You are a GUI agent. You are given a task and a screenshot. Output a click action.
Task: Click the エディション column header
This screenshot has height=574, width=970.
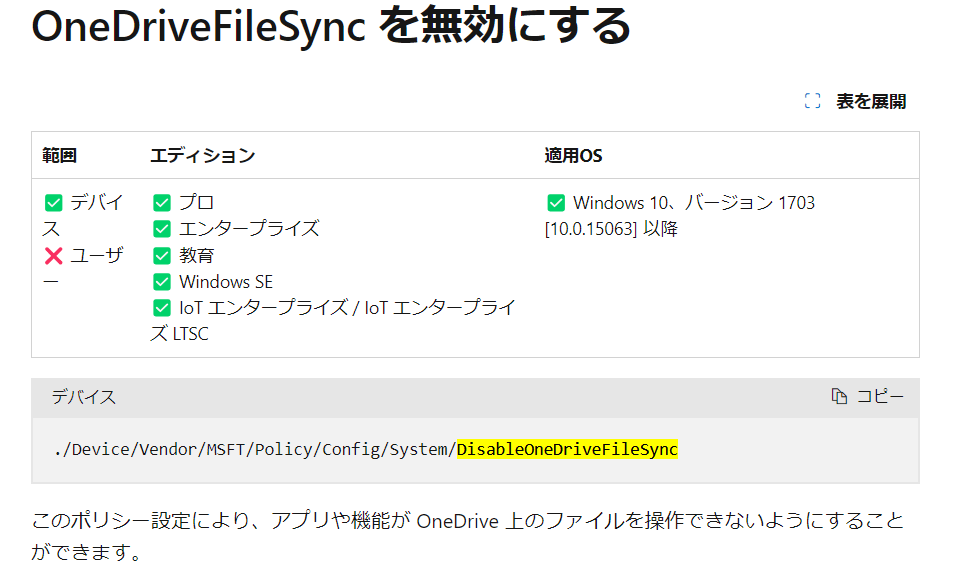point(203,155)
